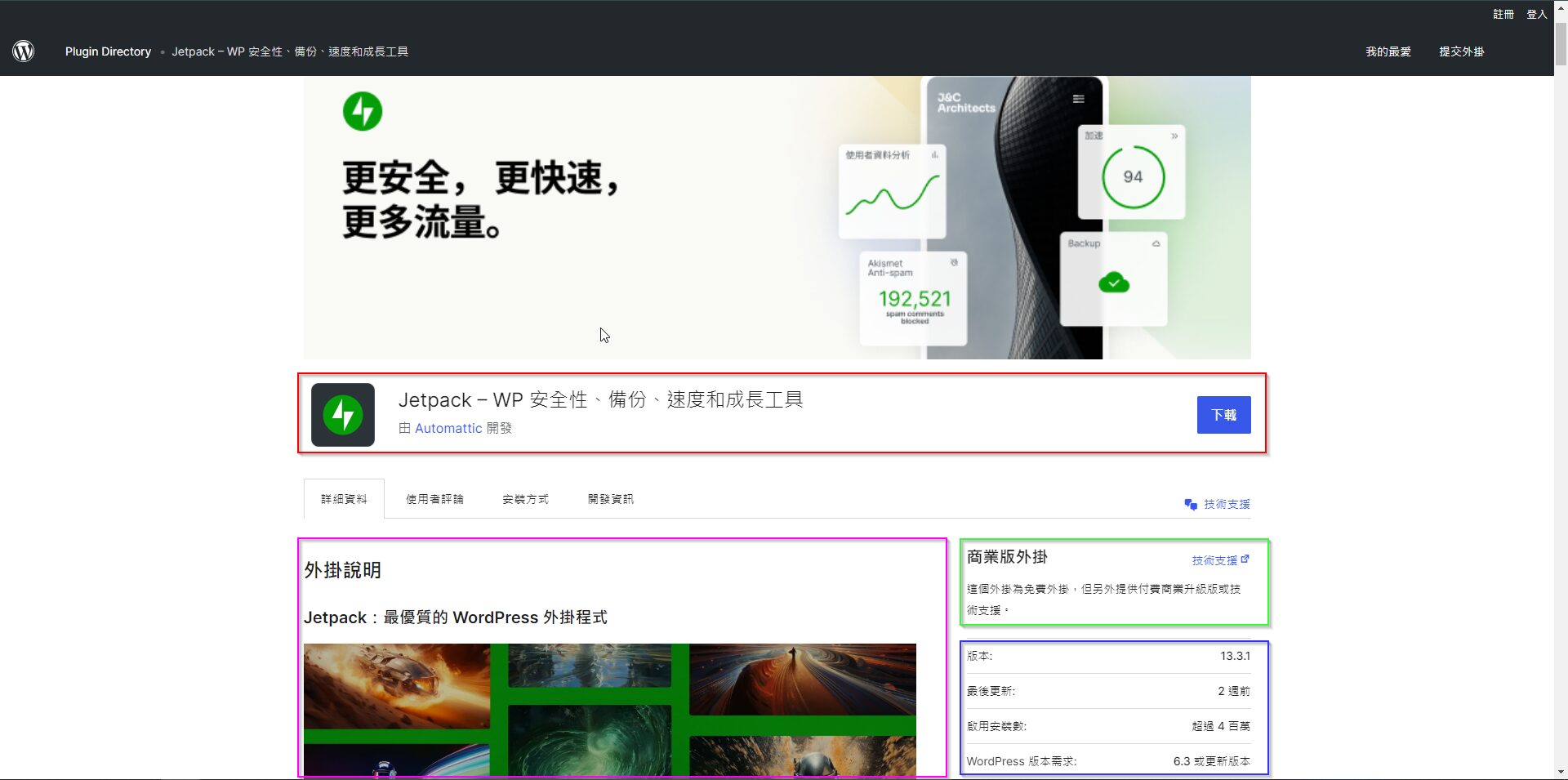The width and height of the screenshot is (1568, 780).
Task: Go to the 登入 link
Action: point(1537,14)
